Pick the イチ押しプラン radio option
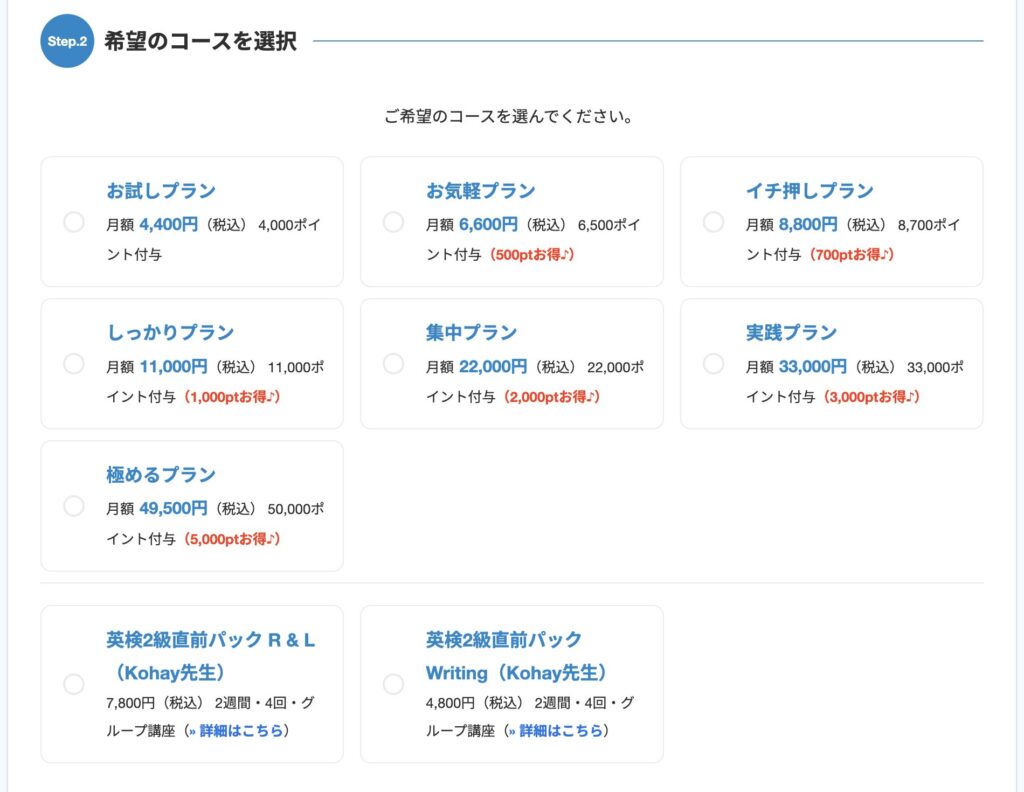The height and width of the screenshot is (792, 1024). point(713,222)
